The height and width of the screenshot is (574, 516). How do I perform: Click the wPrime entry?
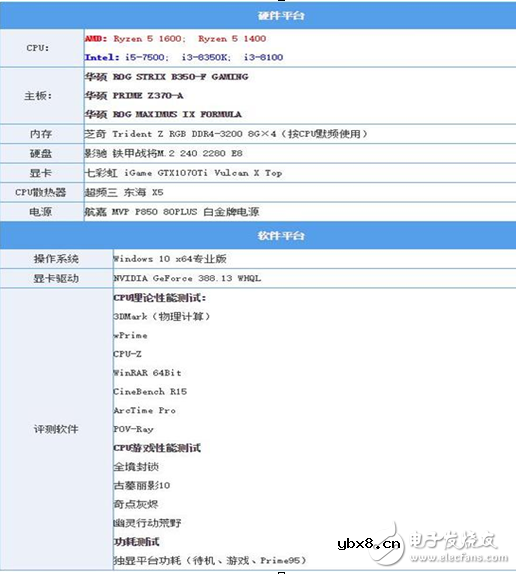131,335
